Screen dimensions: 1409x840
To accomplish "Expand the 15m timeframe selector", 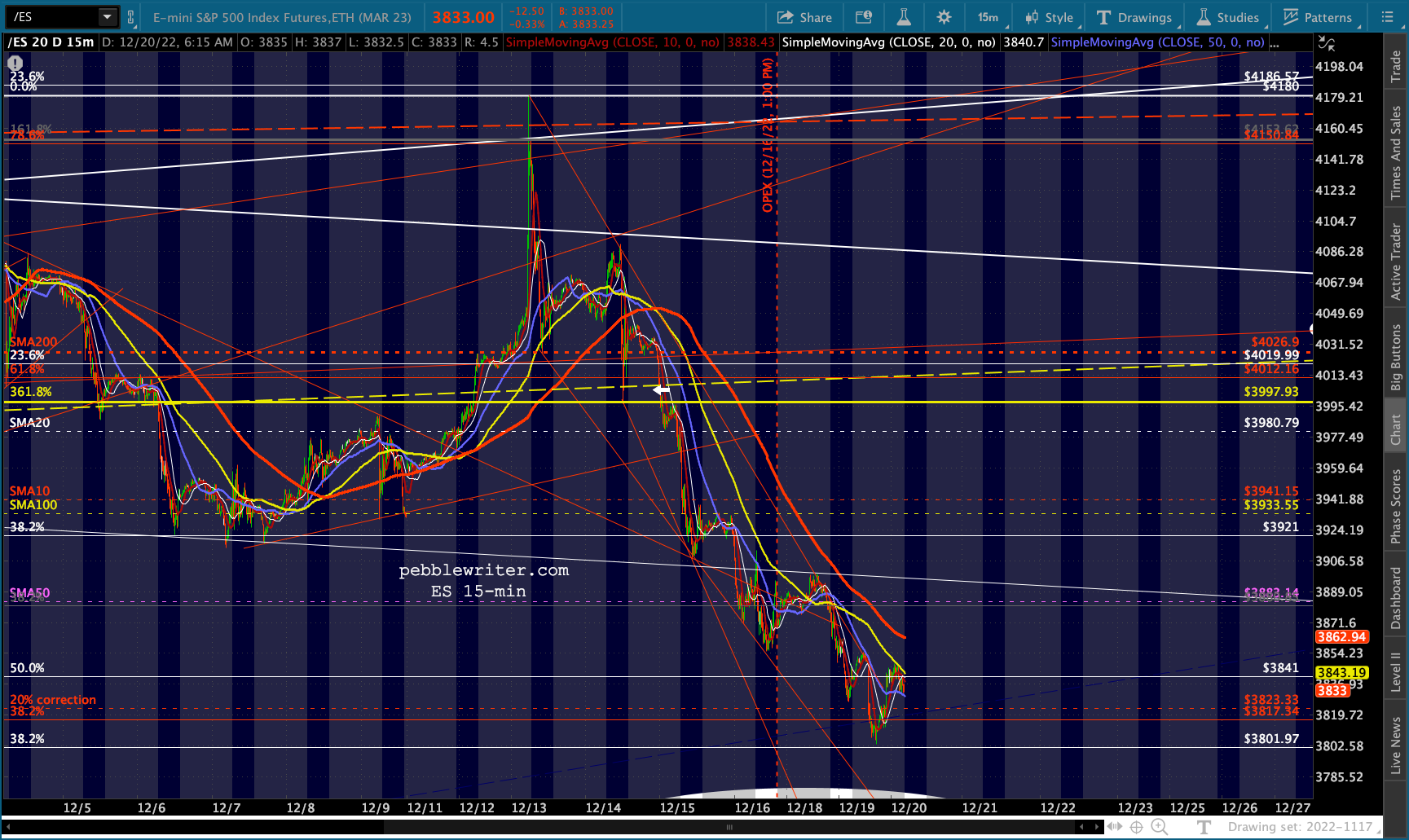I will 989,17.
